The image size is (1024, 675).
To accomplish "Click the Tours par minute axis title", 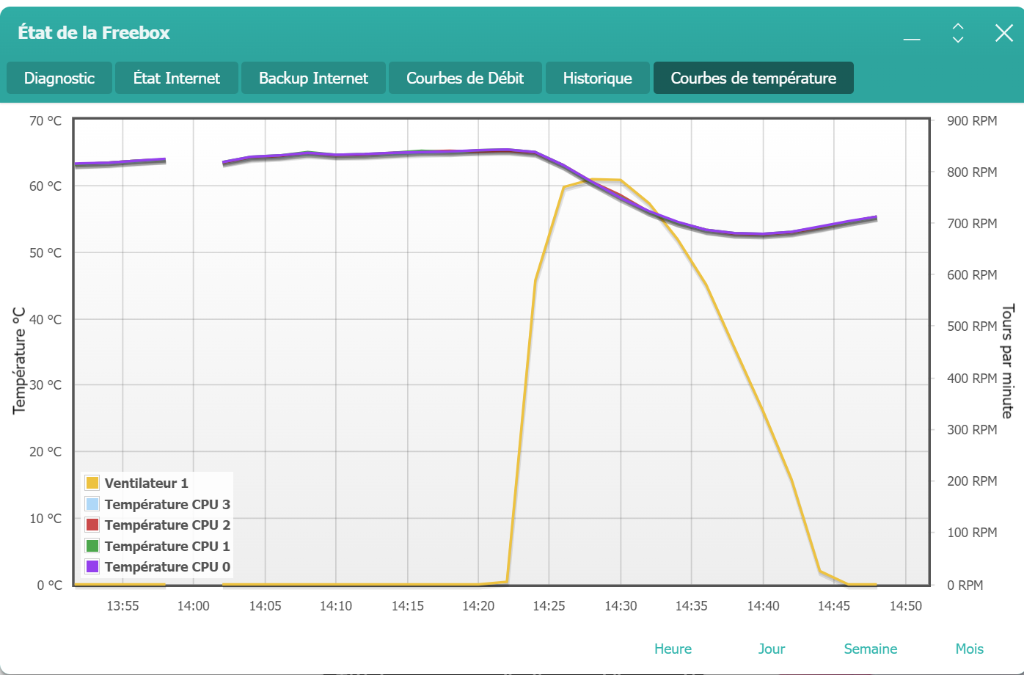I will click(x=1008, y=361).
